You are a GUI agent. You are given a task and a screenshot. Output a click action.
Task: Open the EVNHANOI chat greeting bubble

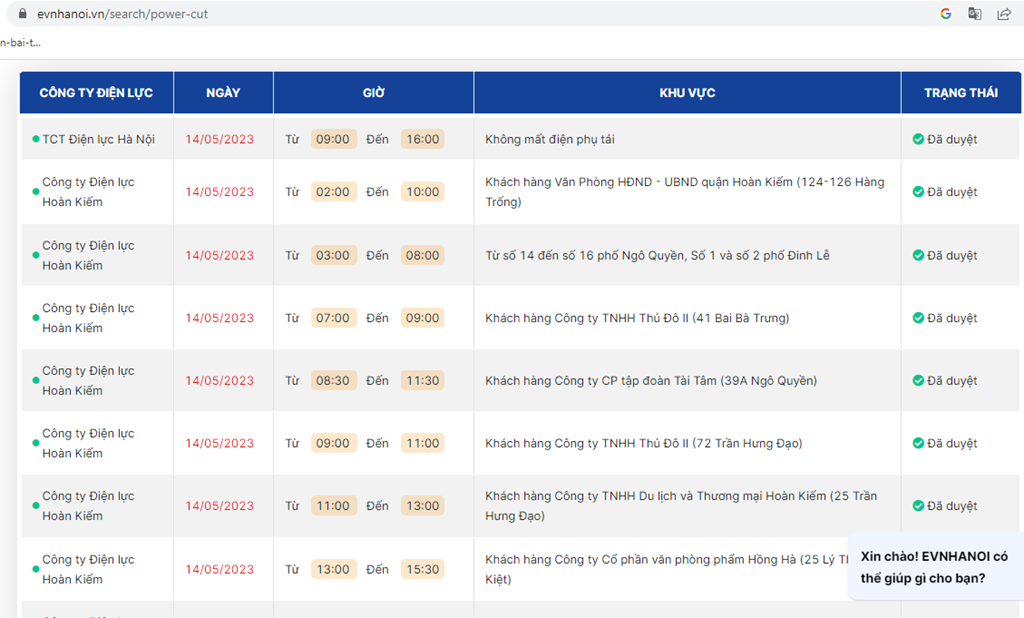pos(935,567)
